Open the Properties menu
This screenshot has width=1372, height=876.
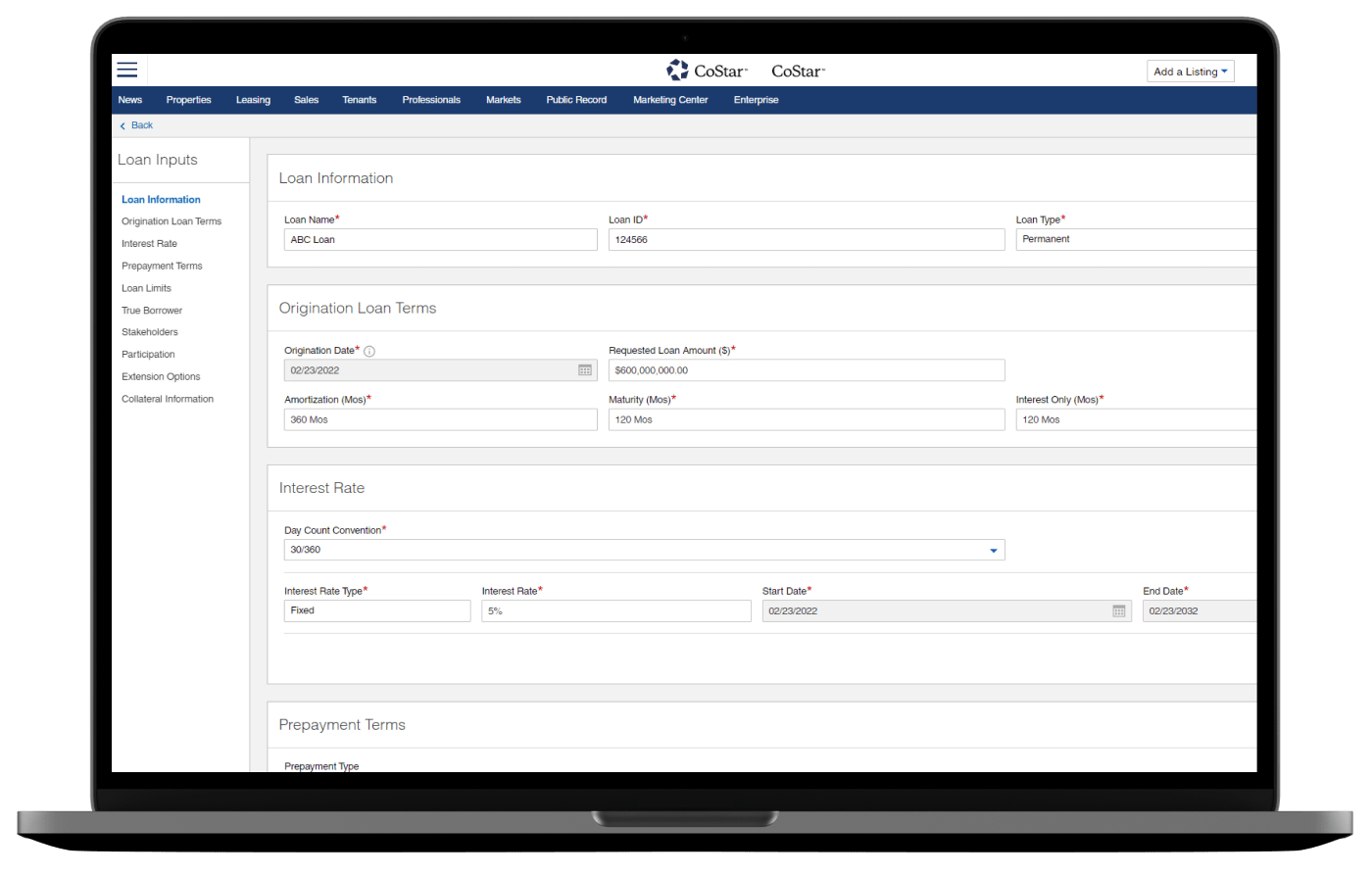click(x=188, y=100)
